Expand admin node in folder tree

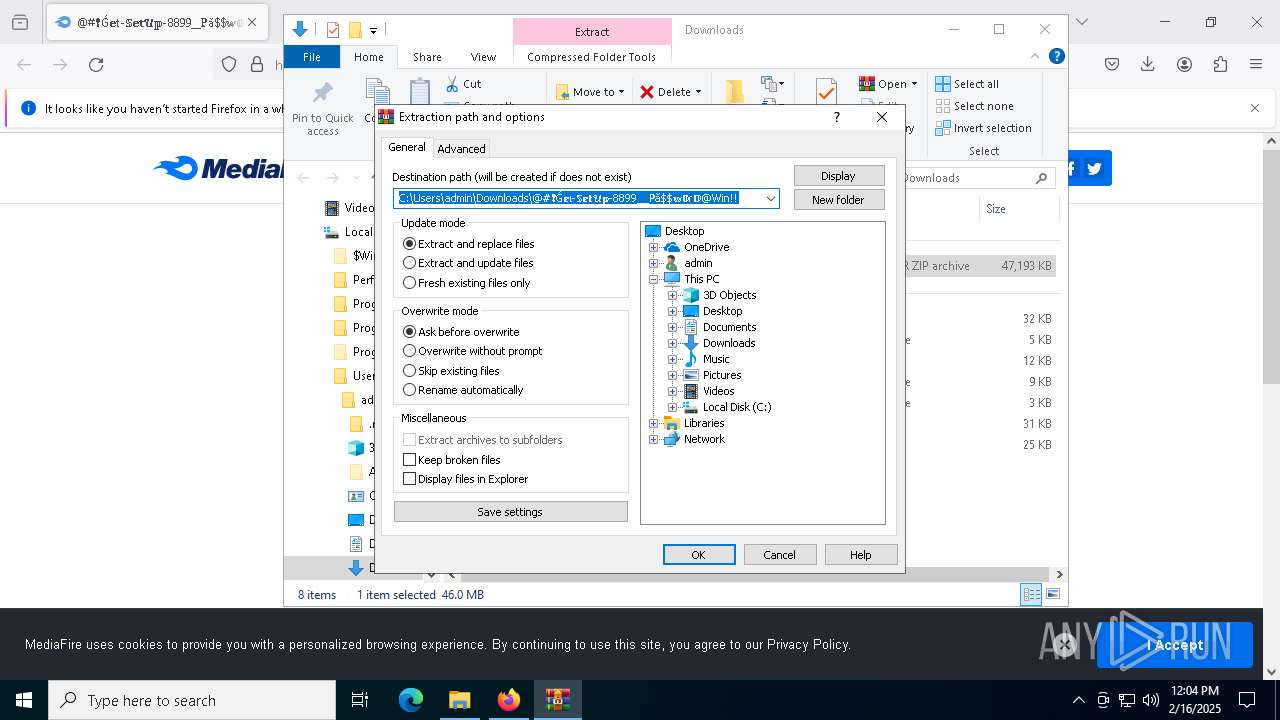pyautogui.click(x=653, y=263)
